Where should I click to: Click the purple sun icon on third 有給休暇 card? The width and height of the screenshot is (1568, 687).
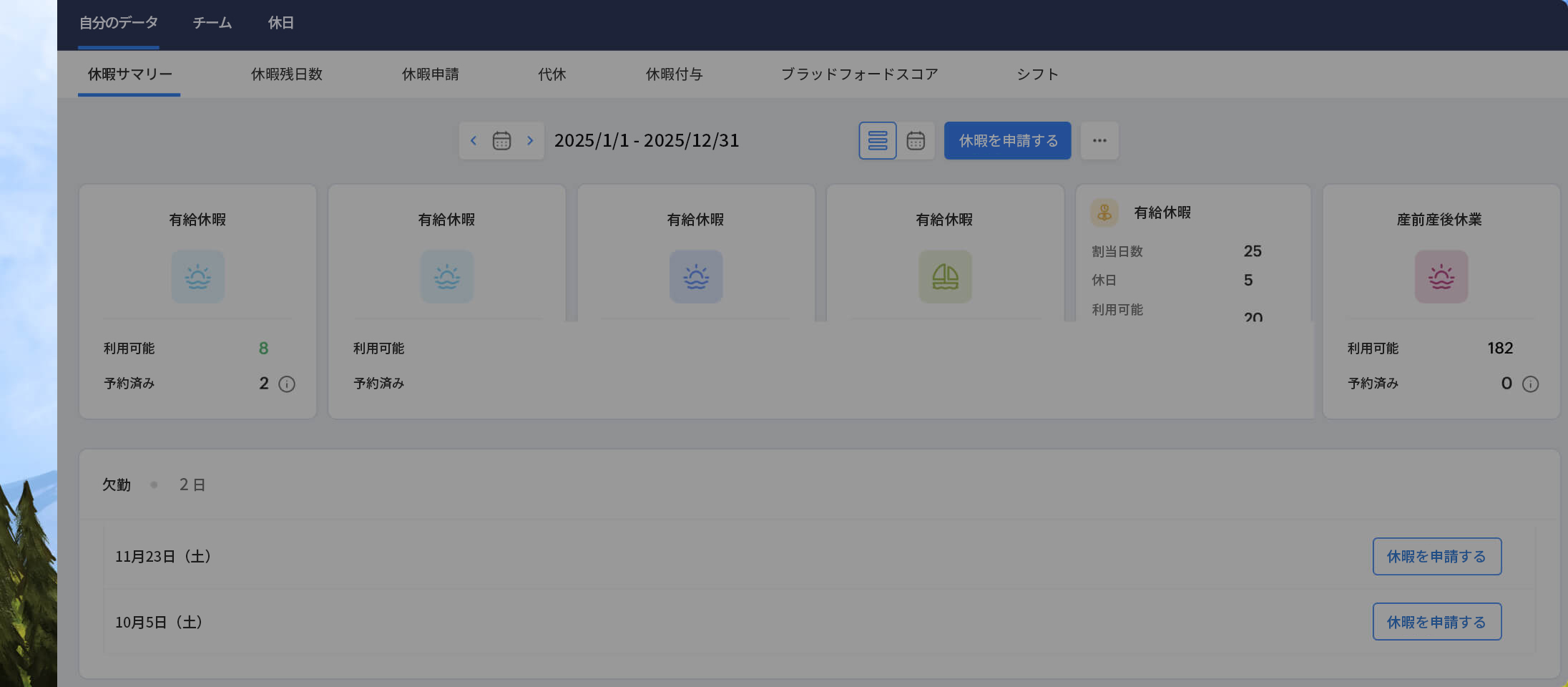point(695,276)
